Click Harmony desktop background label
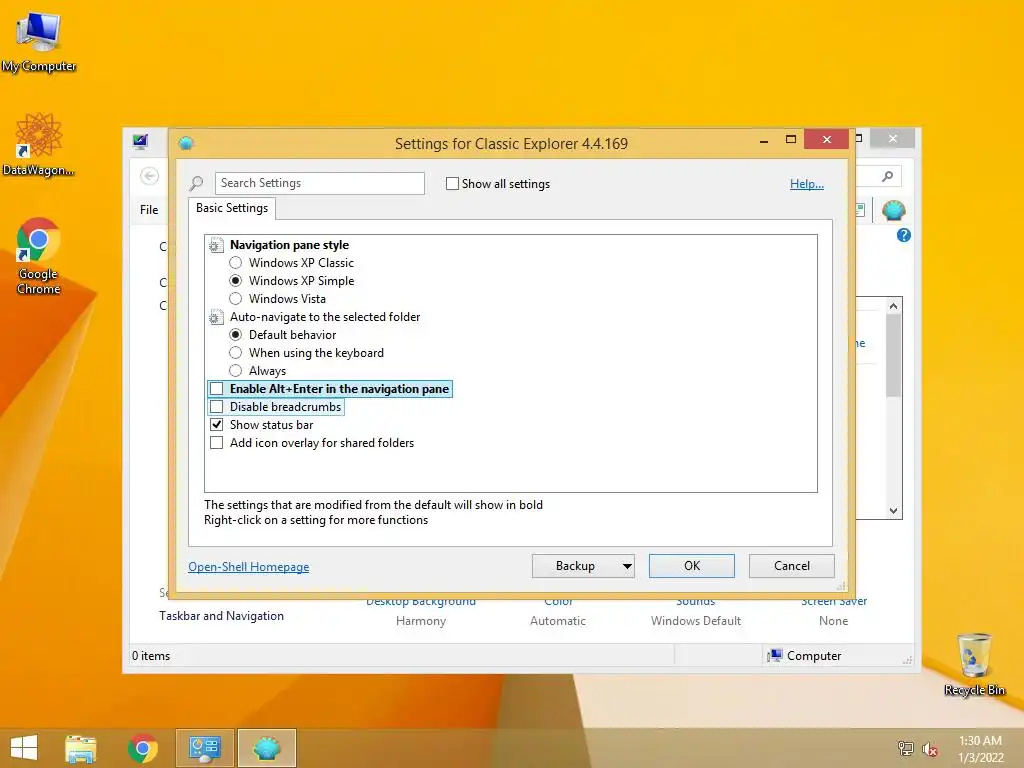 tap(421, 620)
